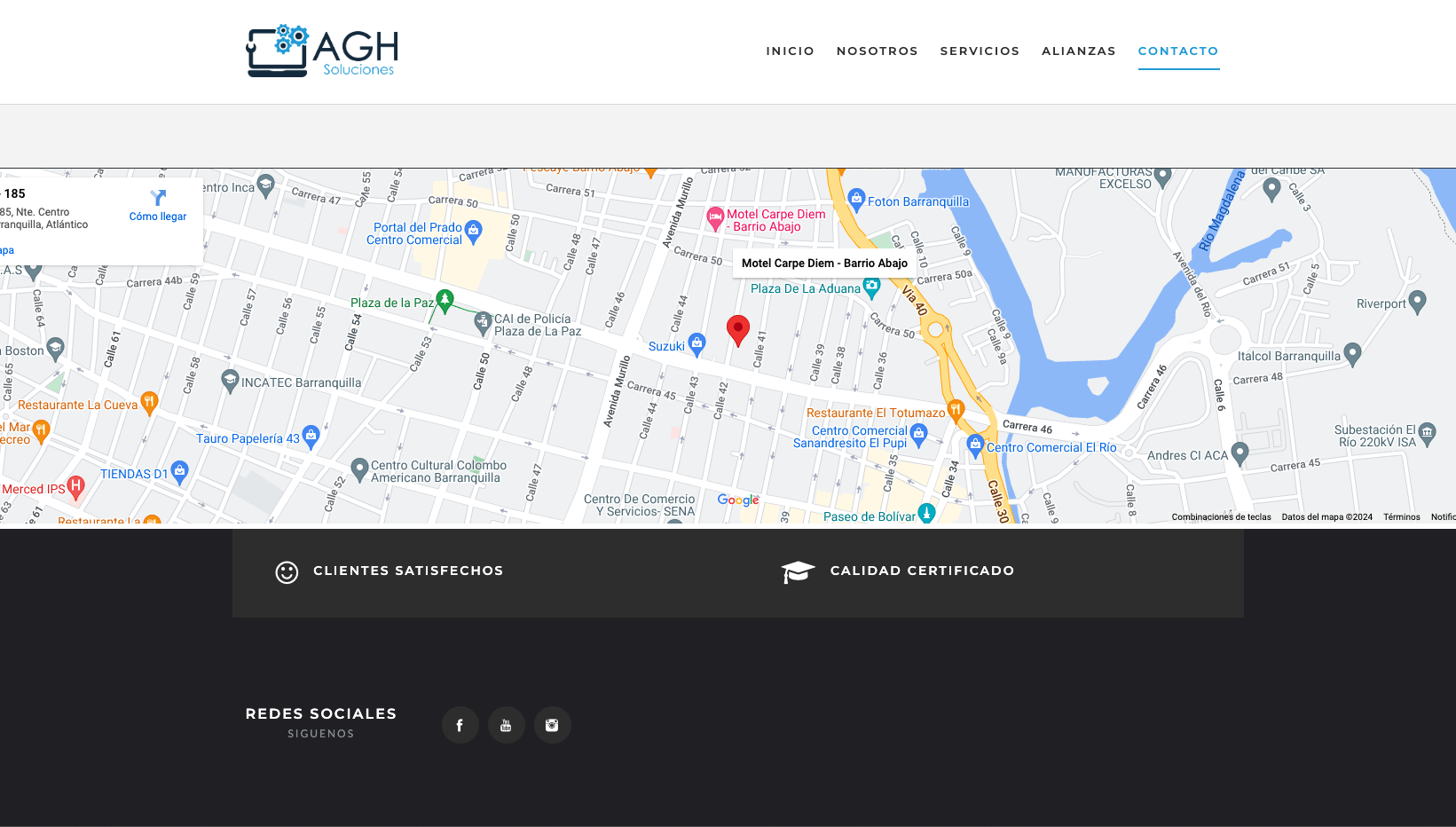Select the Foton Barranquilla map marker

pos(856,199)
